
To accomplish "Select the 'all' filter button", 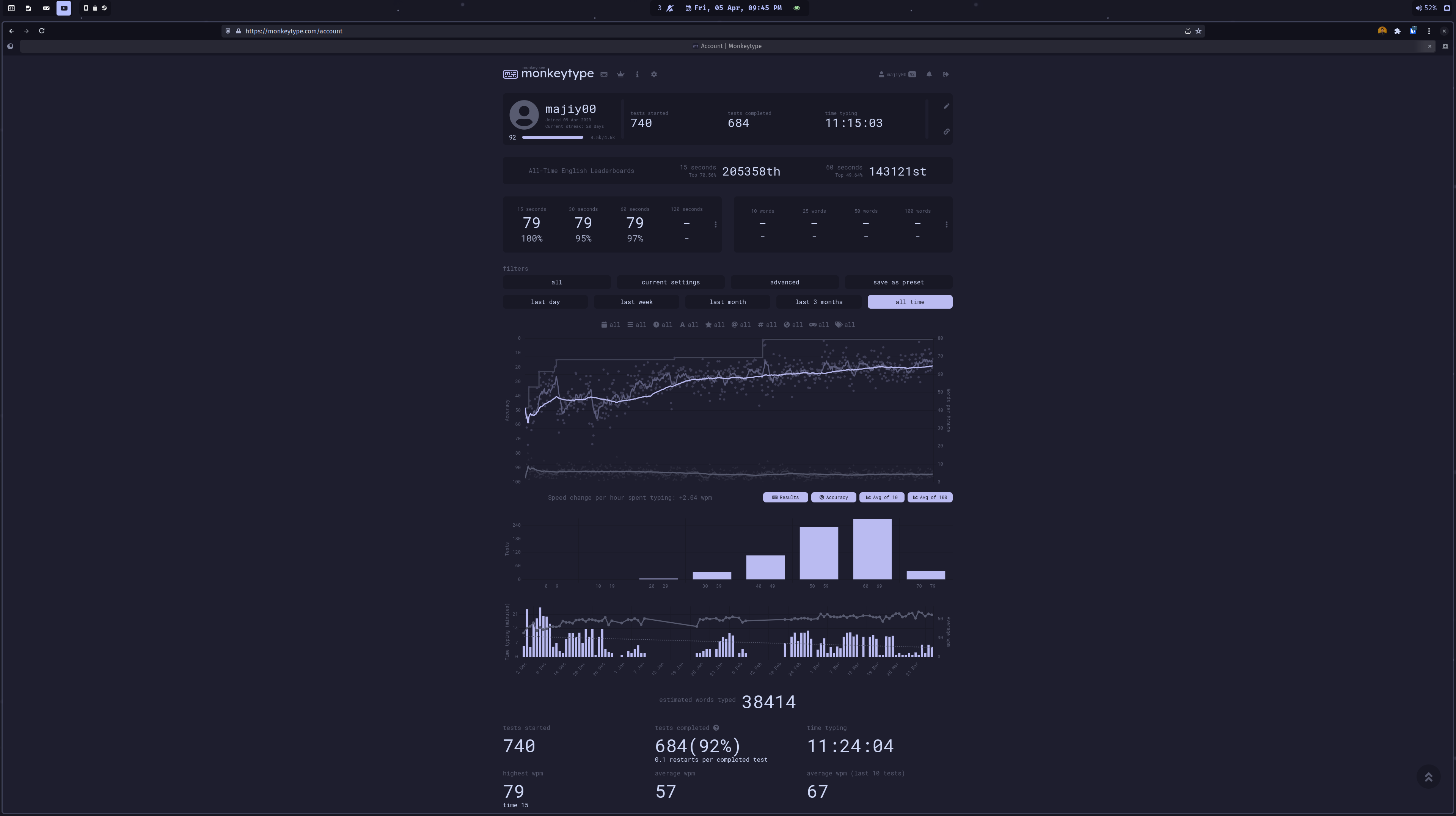I will coord(557,282).
